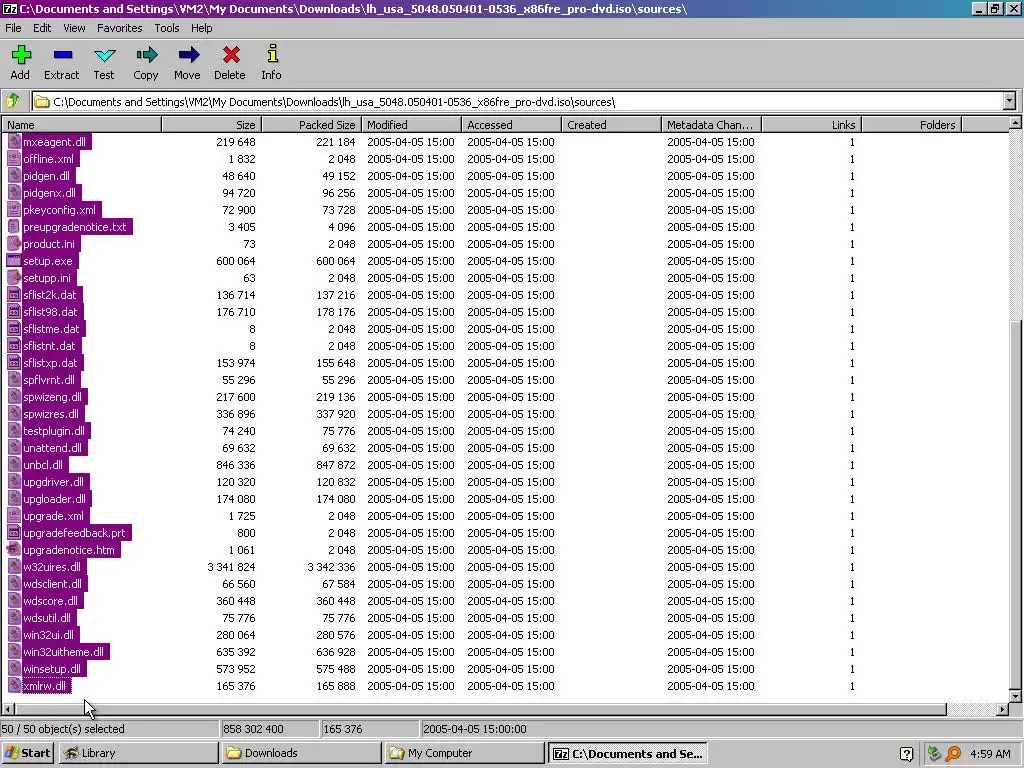Viewport: 1024px width, 768px height.
Task: Click the vertical scrollbar up arrow
Action: coord(1016,123)
